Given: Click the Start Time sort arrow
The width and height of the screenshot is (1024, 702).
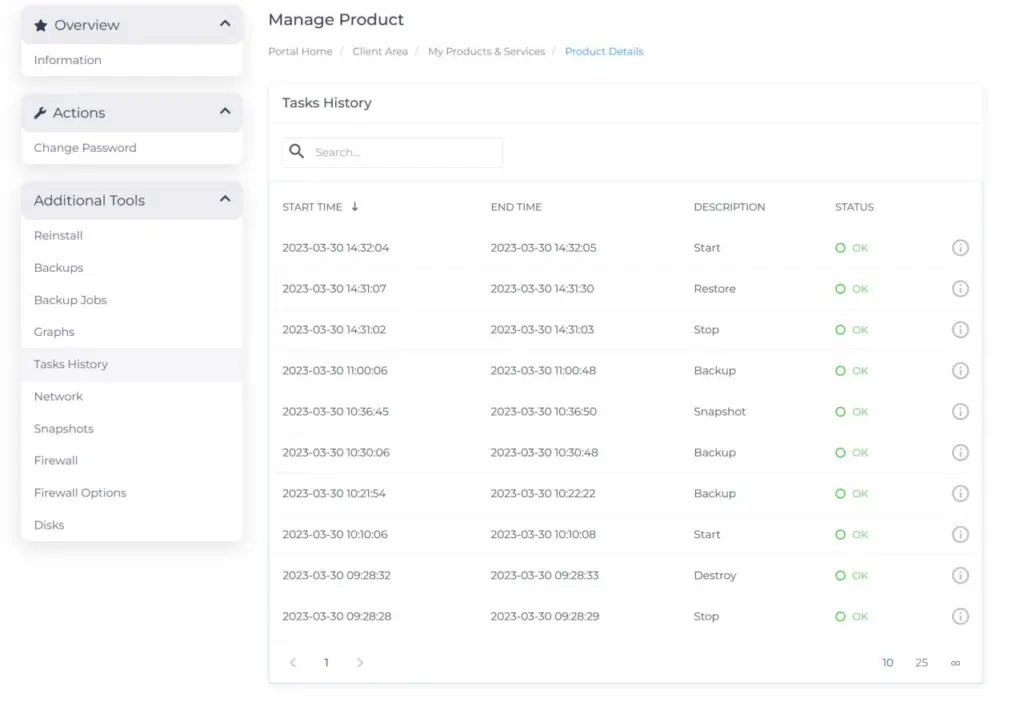Looking at the screenshot, I should pos(354,207).
